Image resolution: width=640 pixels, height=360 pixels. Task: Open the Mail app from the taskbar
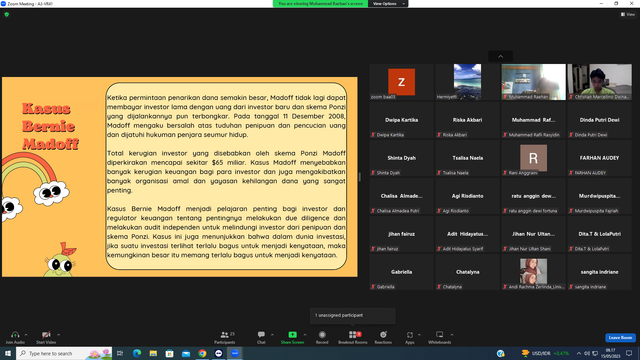pyautogui.click(x=186, y=353)
